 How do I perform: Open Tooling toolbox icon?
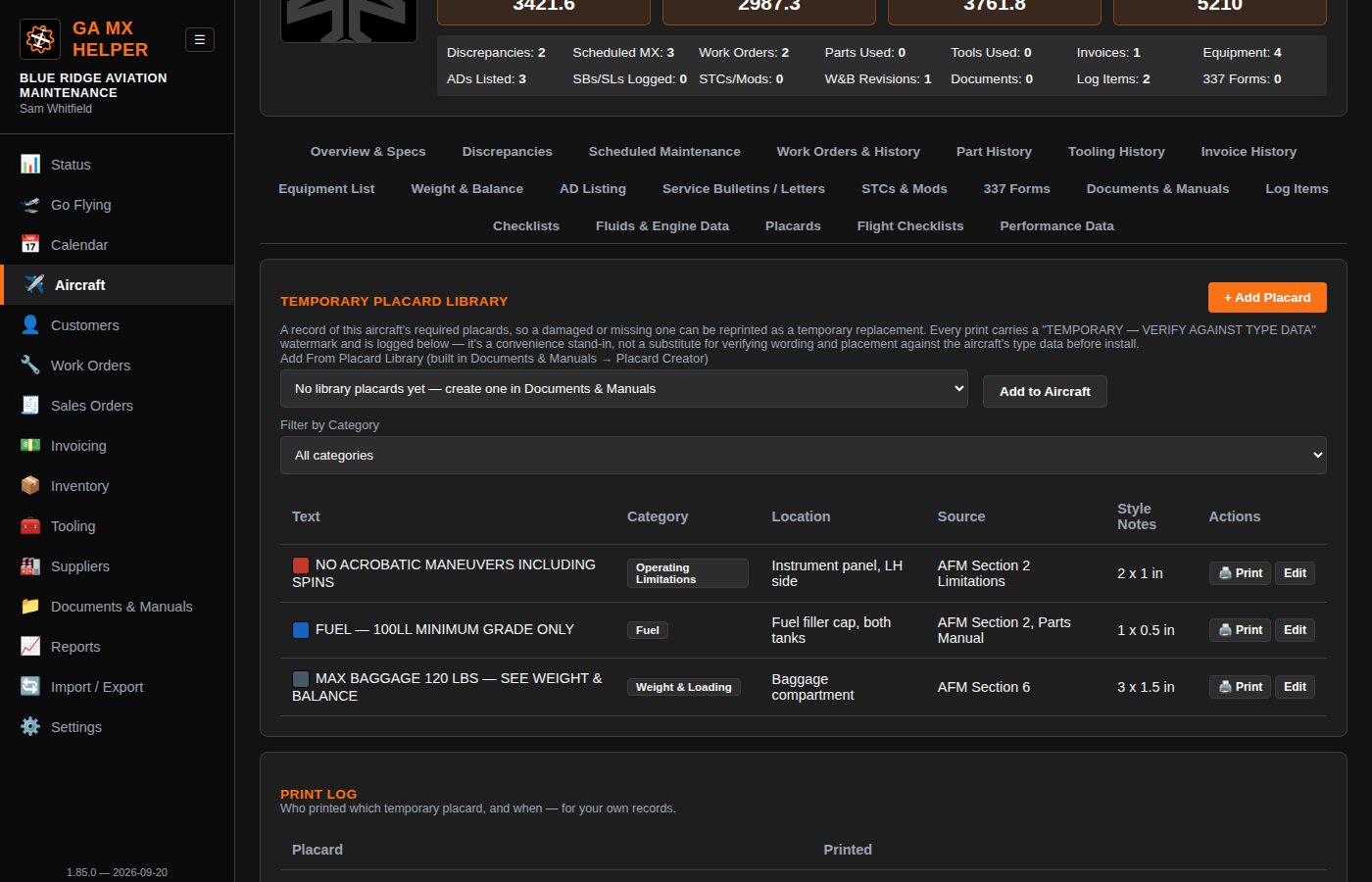30,525
